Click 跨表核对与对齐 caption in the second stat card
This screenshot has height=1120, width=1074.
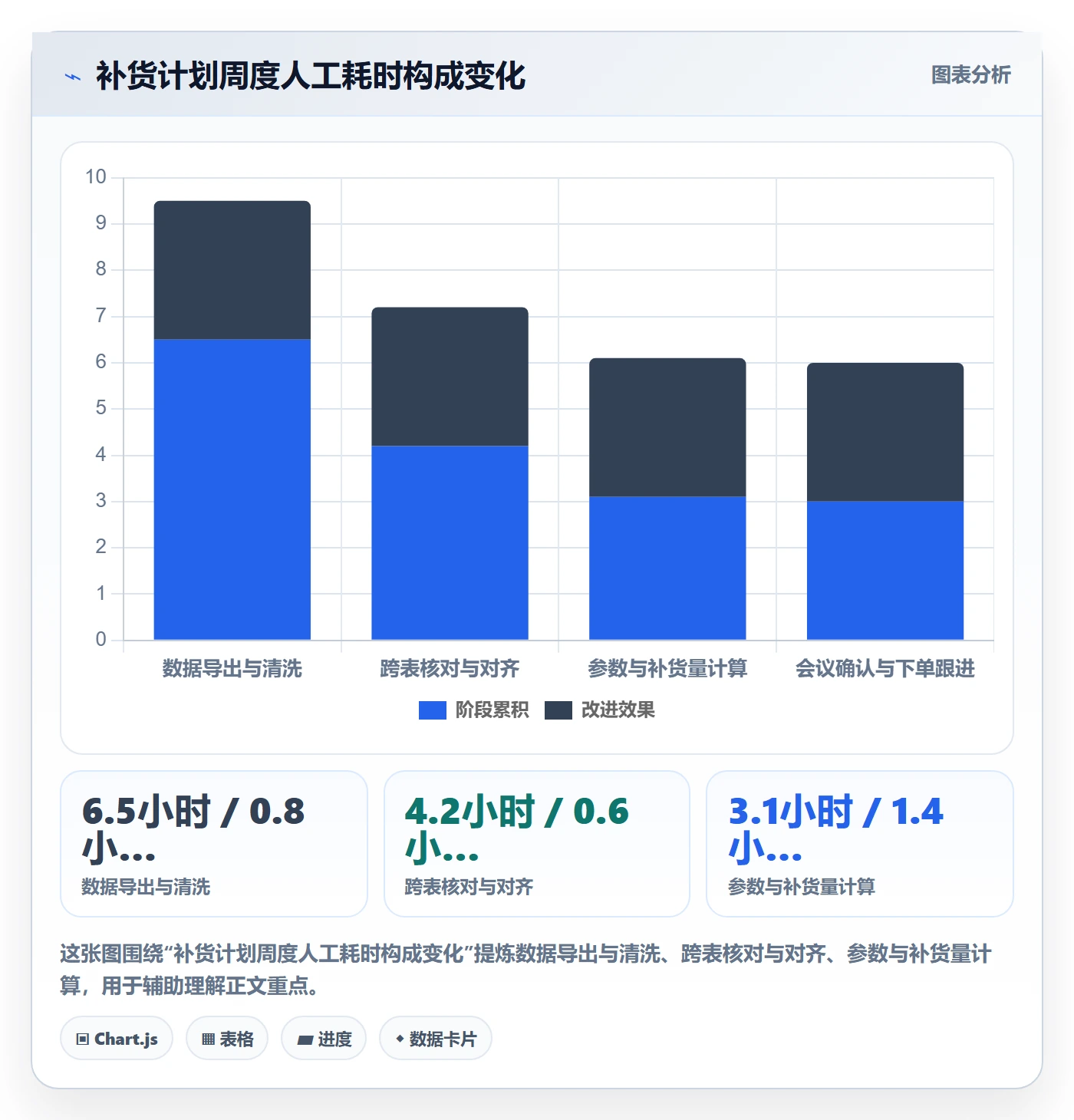[469, 887]
